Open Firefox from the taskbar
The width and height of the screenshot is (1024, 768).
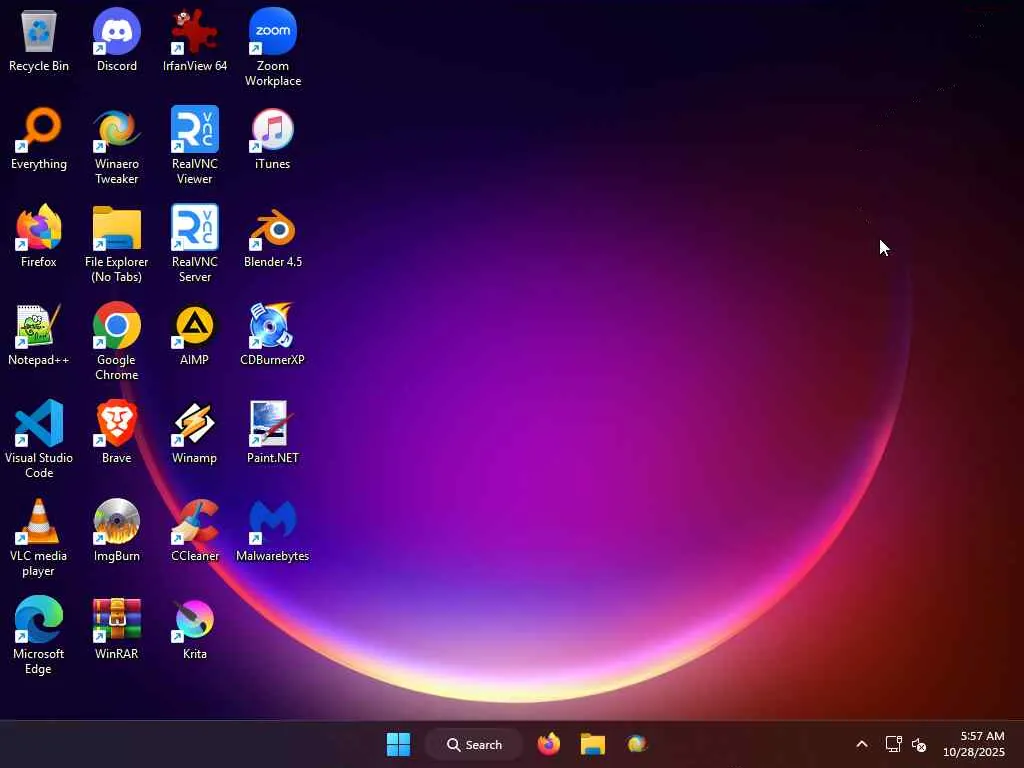pos(549,744)
